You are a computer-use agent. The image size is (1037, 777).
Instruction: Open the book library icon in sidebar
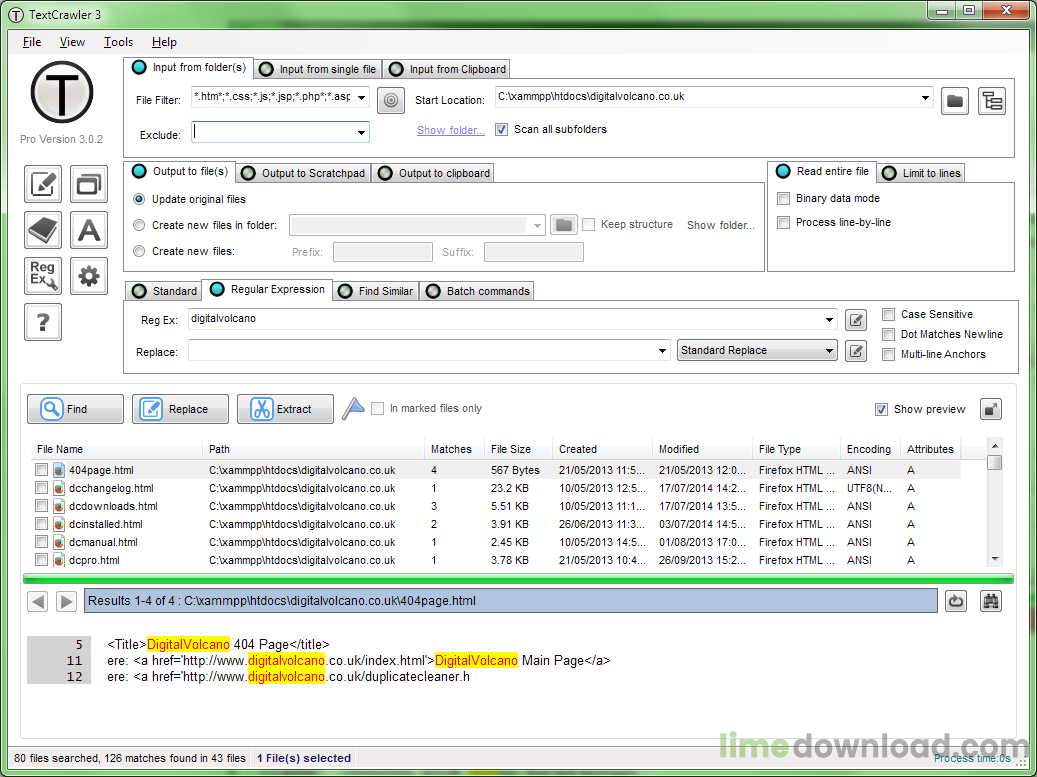click(x=43, y=230)
